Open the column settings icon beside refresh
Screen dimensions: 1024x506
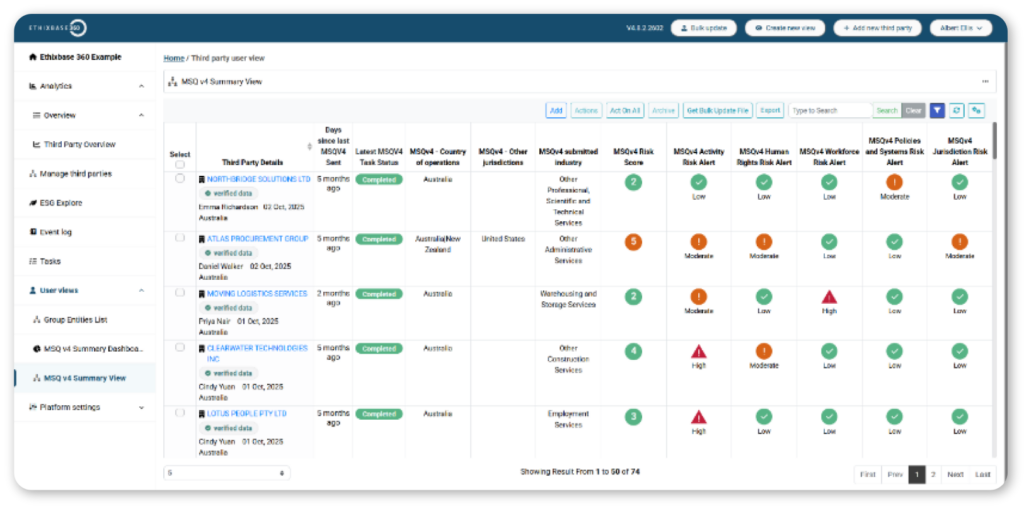(976, 111)
